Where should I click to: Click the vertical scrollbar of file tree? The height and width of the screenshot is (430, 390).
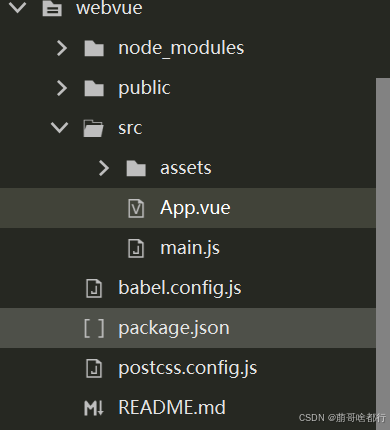pyautogui.click(x=383, y=254)
